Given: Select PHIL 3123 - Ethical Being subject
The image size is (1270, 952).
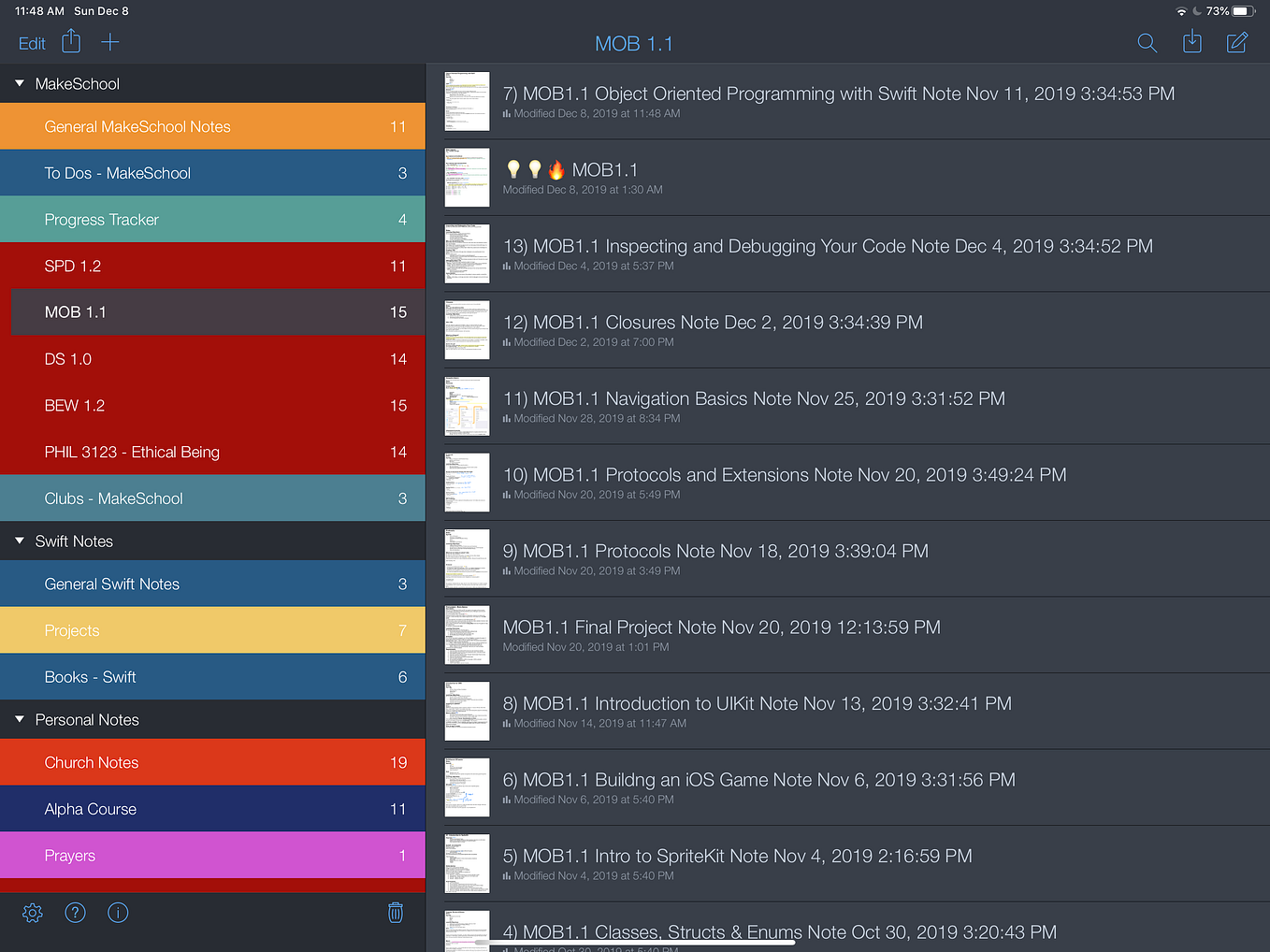Looking at the screenshot, I should click(x=212, y=452).
